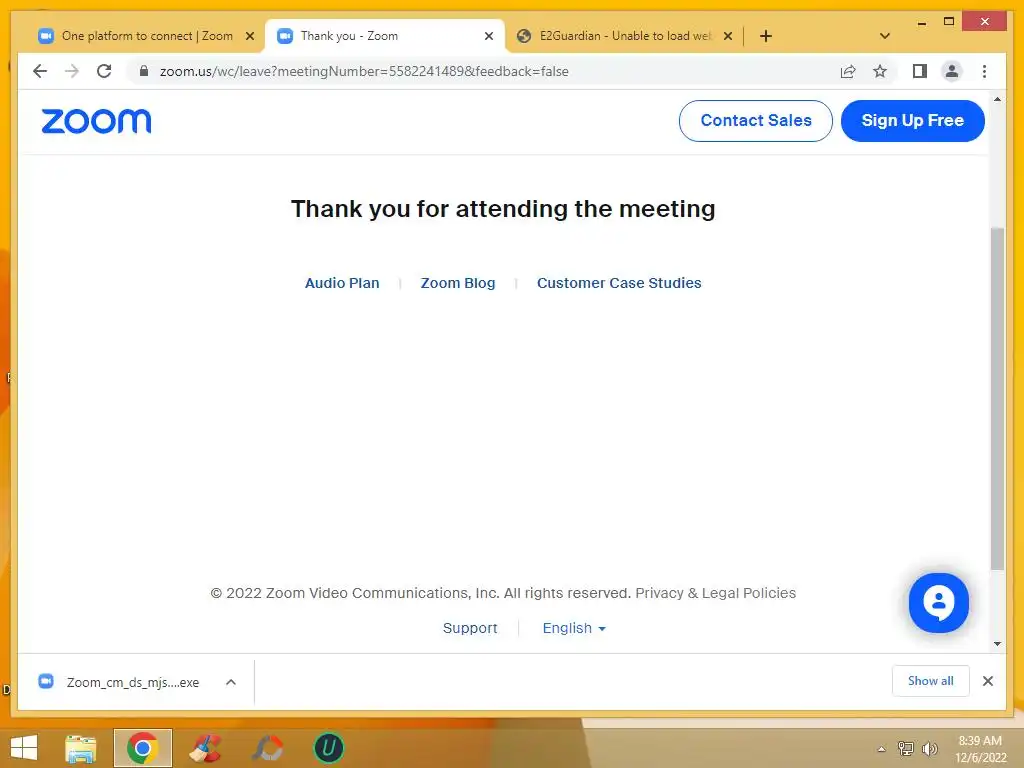Open the Audio Plan link
This screenshot has width=1024, height=768.
coord(342,283)
